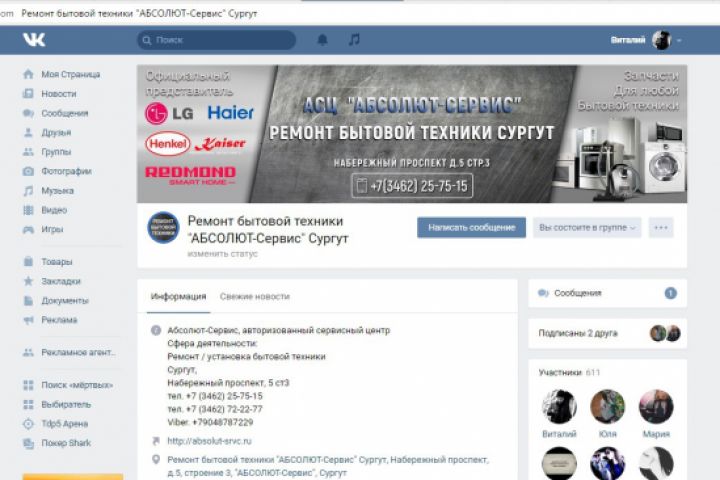Open the Участники 611 members list

pos(569,373)
